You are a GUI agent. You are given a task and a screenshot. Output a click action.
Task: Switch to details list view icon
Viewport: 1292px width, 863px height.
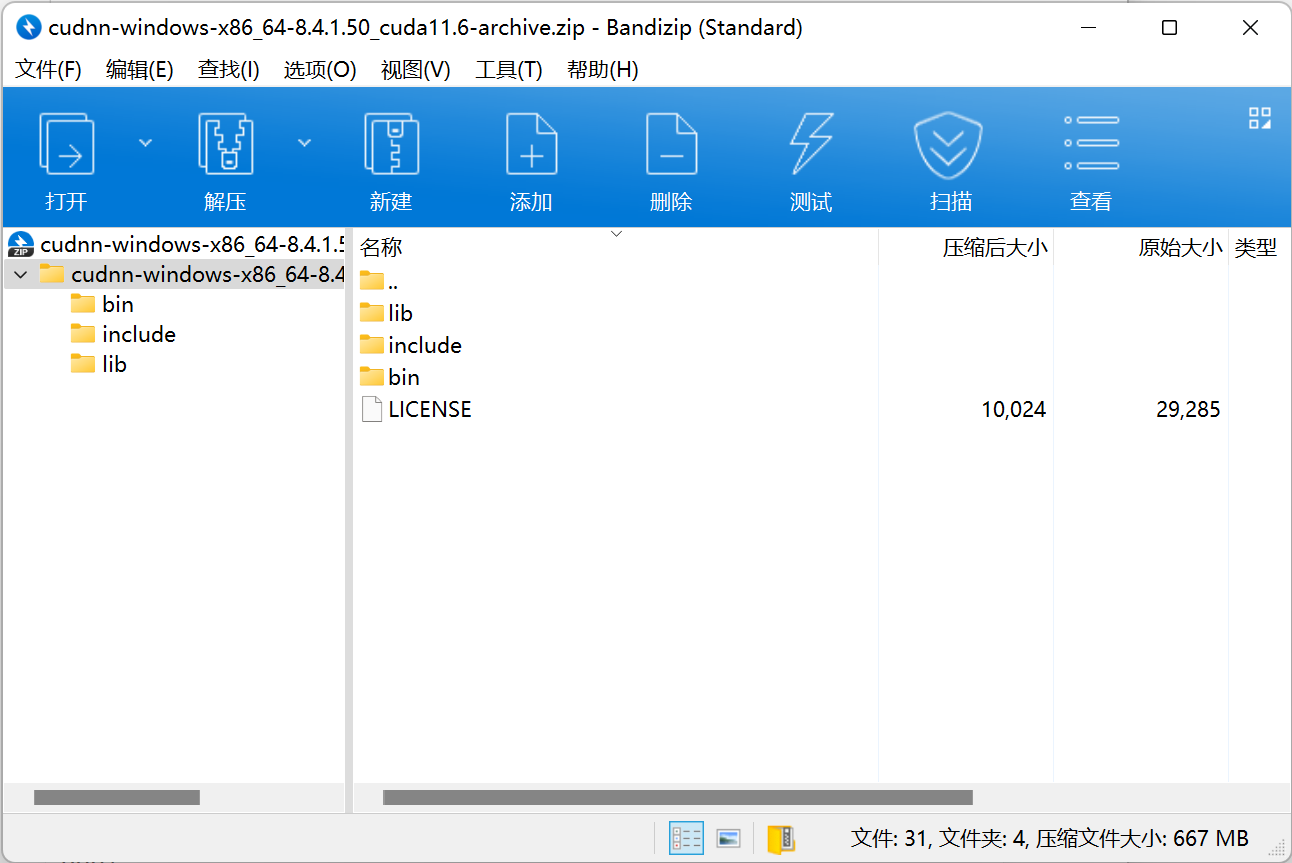point(686,838)
